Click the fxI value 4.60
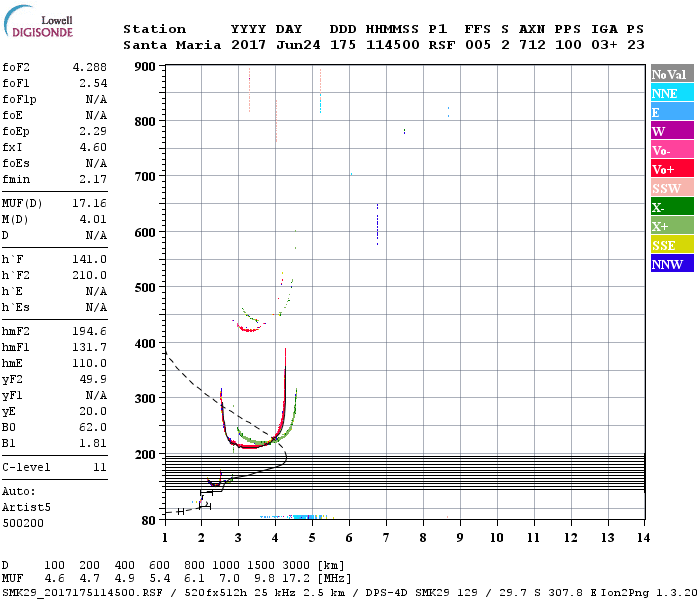Screen dimensions: 700x600 93,147
